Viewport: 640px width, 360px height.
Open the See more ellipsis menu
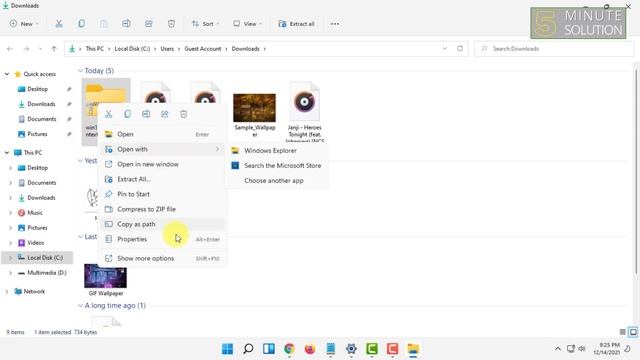(x=335, y=24)
